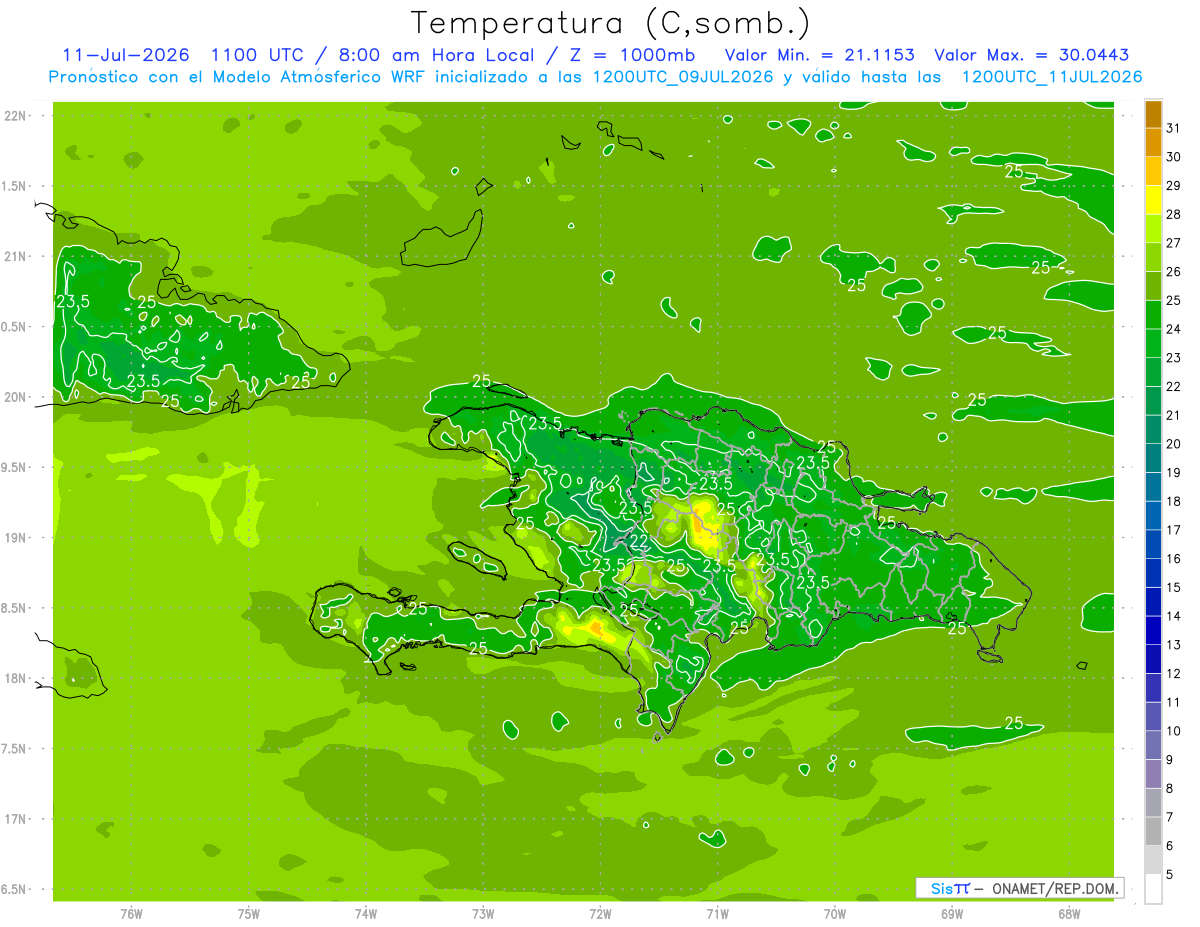
Task: Click the '25' contour label near 17.5N 68.5W
Action: point(1013,723)
